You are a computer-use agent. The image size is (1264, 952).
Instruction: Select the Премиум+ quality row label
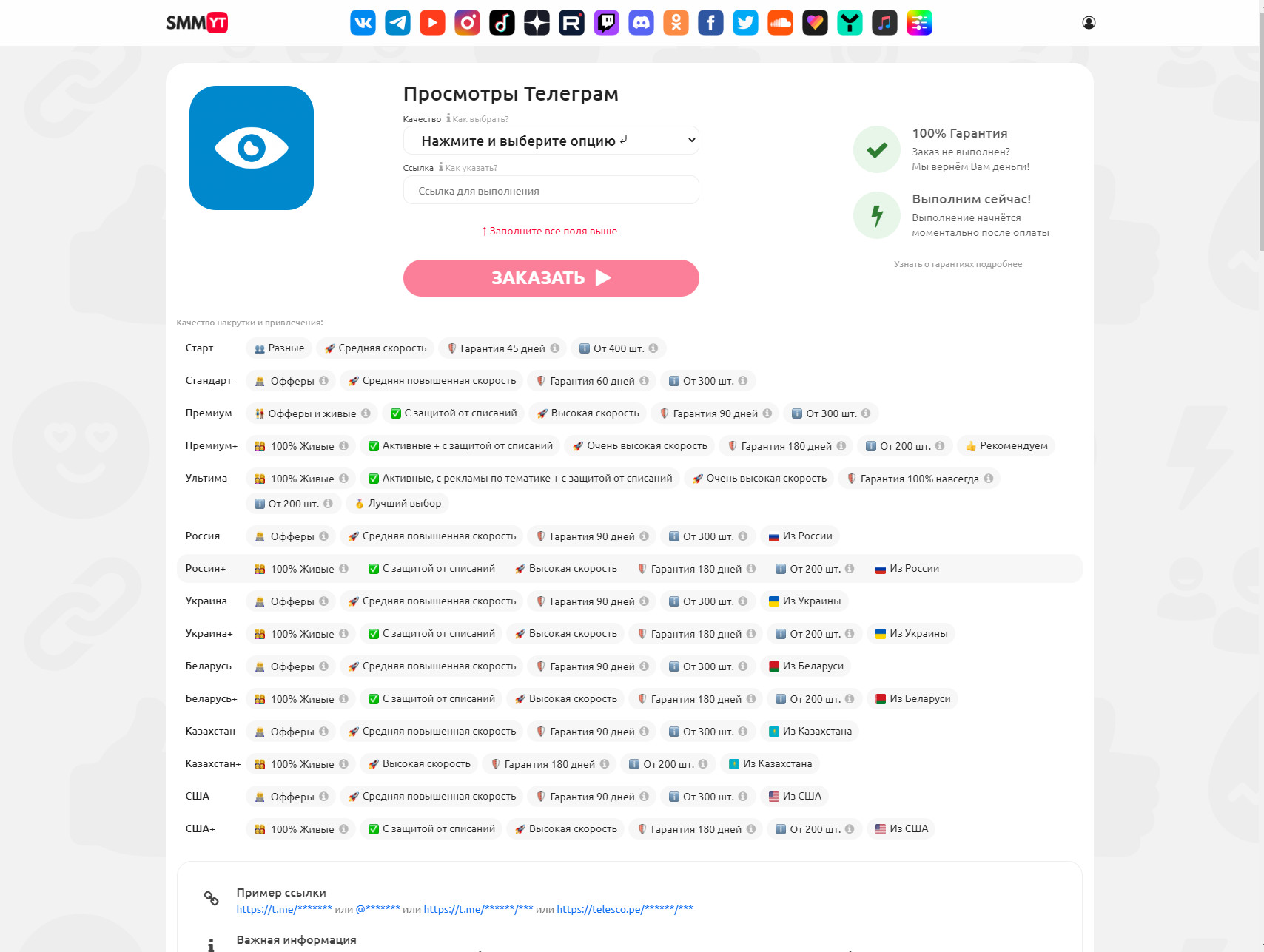212,446
